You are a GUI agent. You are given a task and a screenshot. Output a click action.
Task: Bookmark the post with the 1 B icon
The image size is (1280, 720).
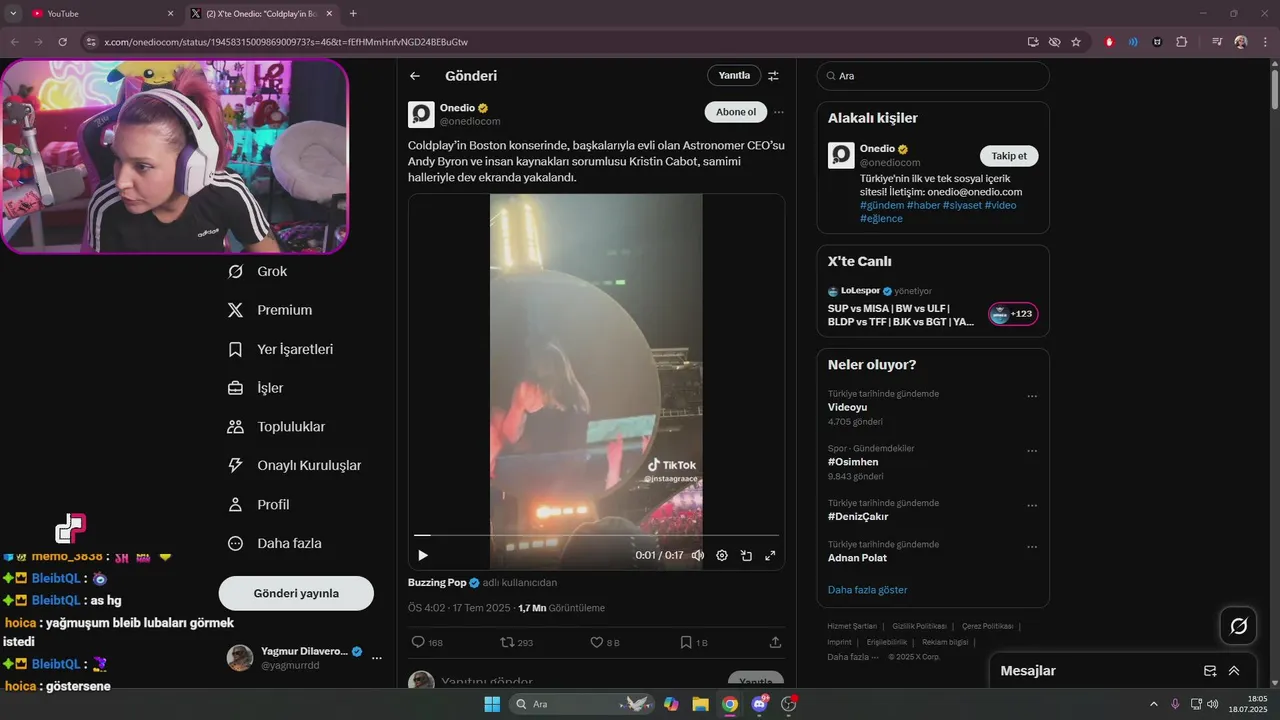(x=694, y=642)
